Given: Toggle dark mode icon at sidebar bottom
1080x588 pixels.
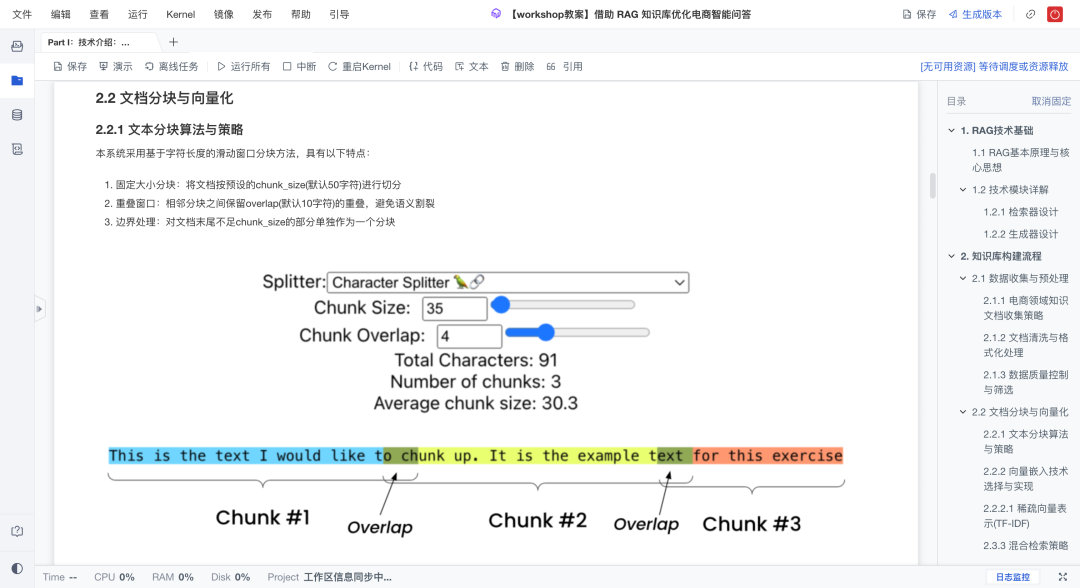Looking at the screenshot, I should tap(17, 568).
